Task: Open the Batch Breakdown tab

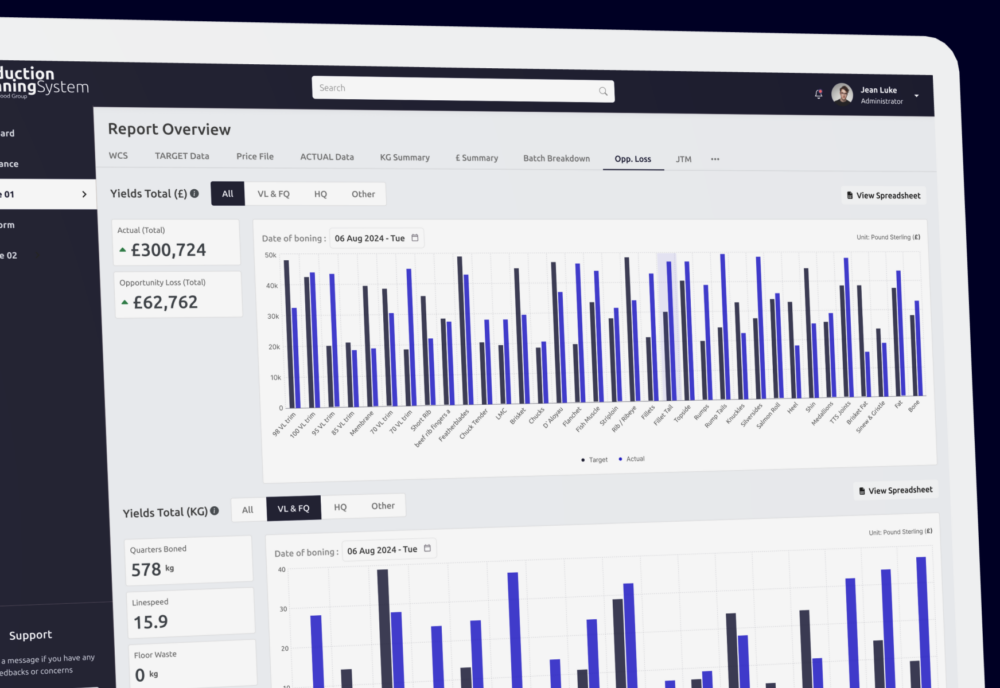Action: tap(556, 158)
